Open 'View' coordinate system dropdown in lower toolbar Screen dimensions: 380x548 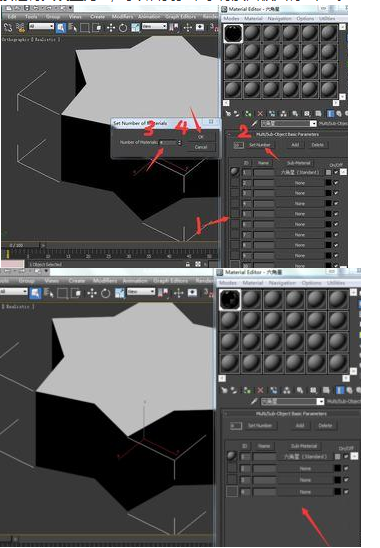click(x=141, y=291)
